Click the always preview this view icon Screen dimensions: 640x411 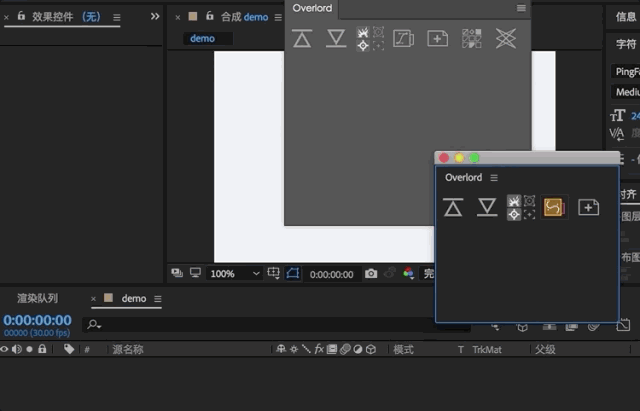coord(177,273)
